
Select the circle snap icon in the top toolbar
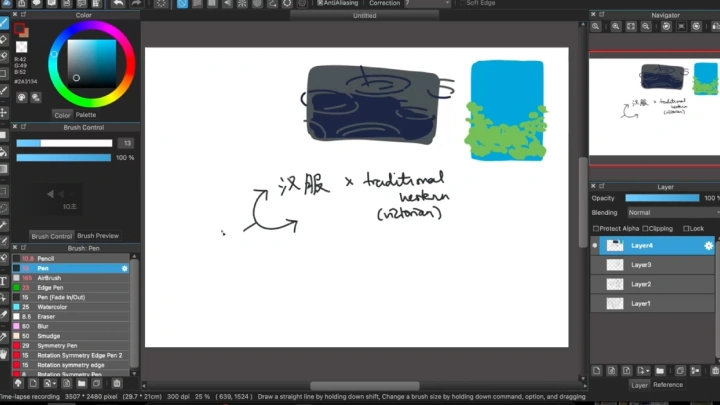point(257,4)
